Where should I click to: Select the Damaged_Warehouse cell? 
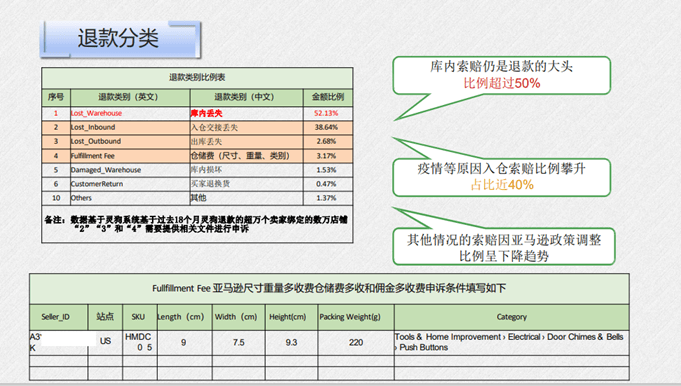pyautogui.click(x=130, y=170)
